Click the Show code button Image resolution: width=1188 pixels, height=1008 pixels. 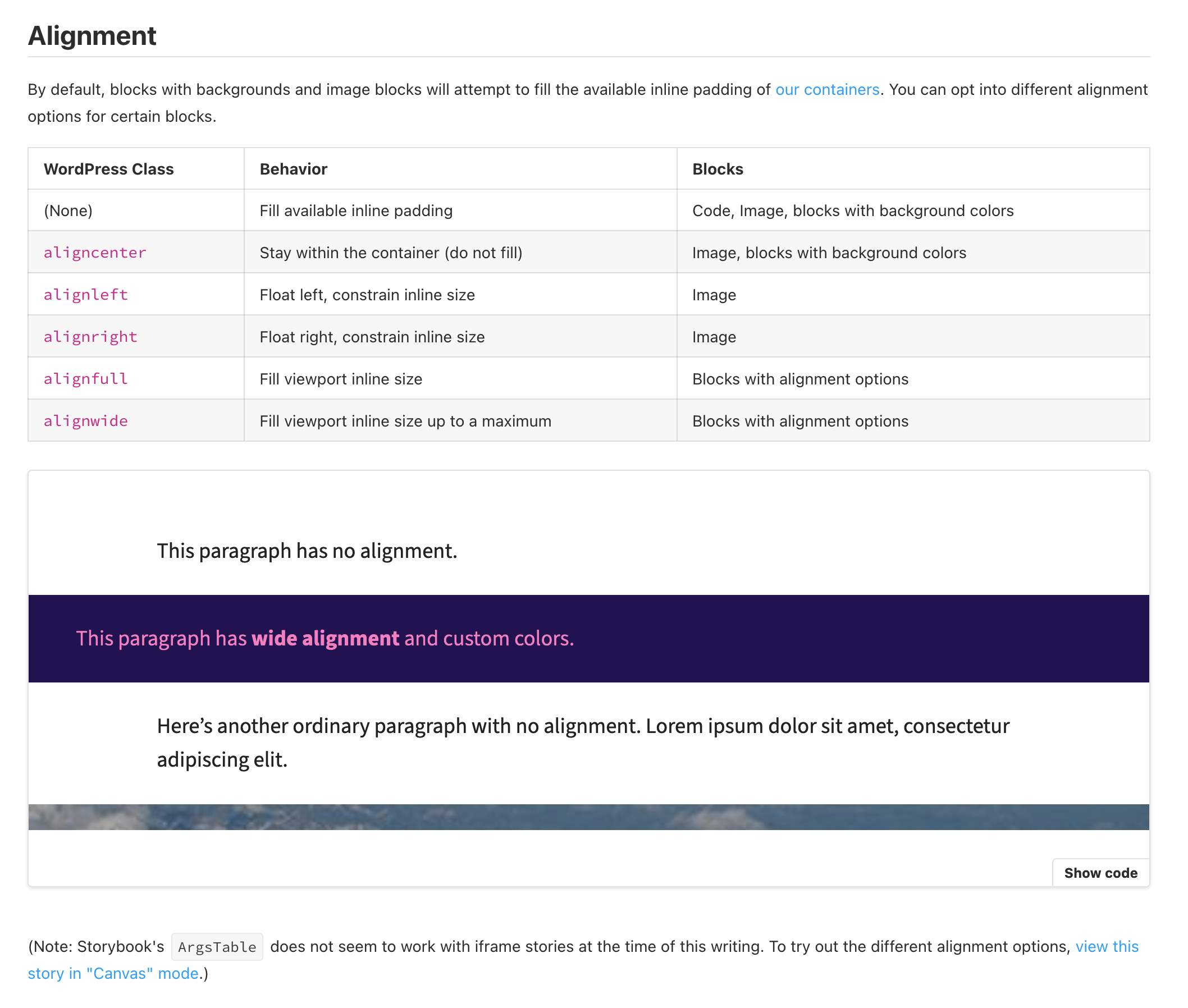1100,873
